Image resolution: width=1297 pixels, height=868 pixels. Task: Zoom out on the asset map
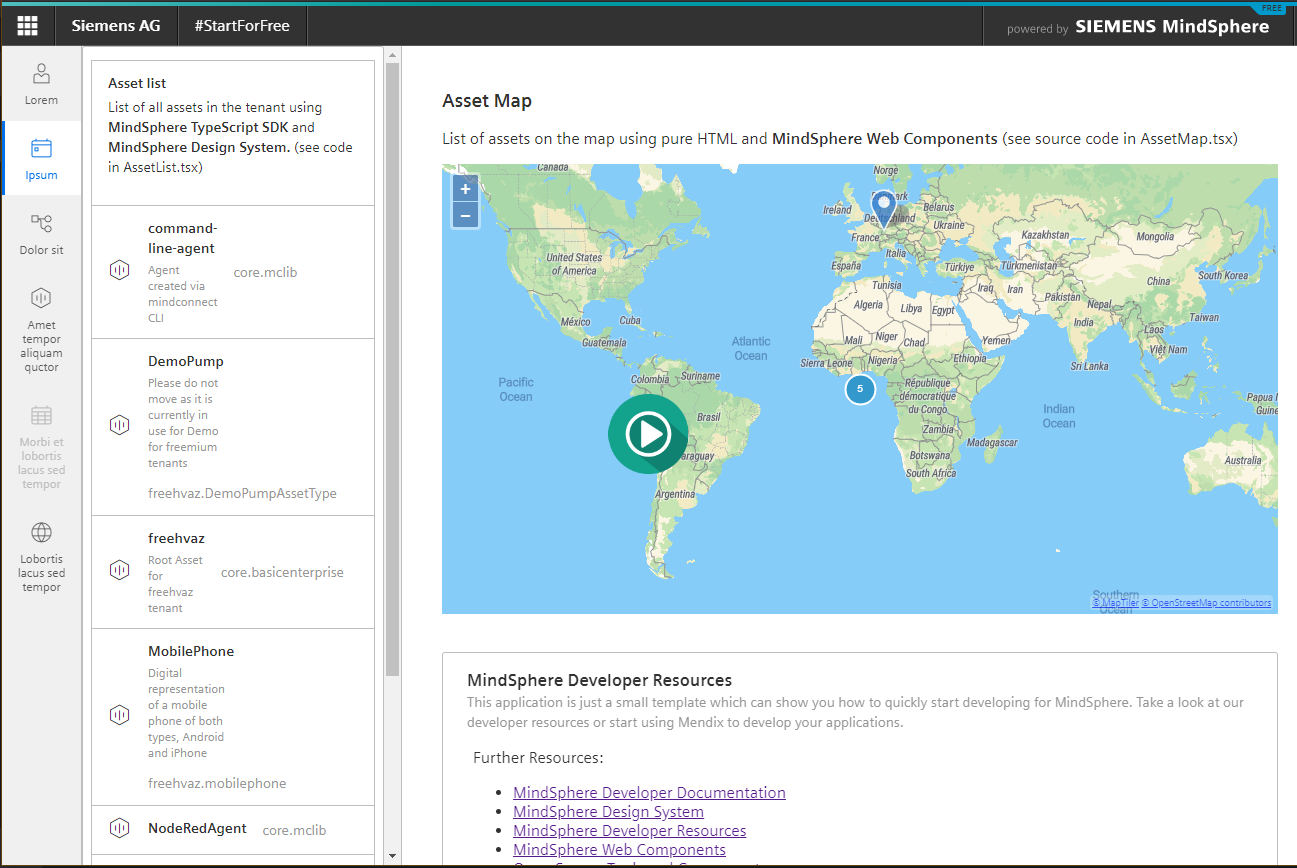[465, 215]
